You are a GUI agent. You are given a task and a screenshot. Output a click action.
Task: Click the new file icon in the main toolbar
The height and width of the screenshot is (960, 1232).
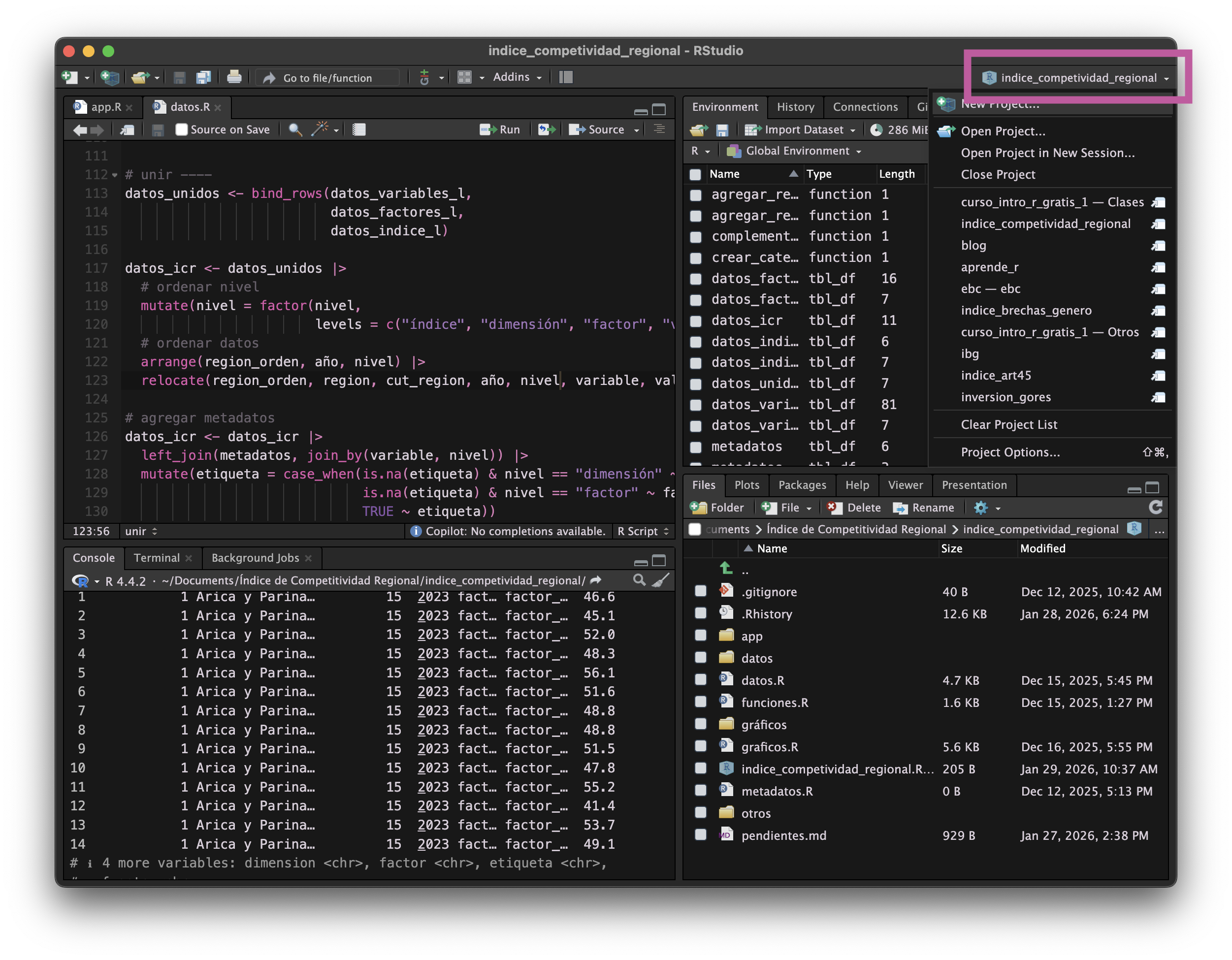coord(69,77)
